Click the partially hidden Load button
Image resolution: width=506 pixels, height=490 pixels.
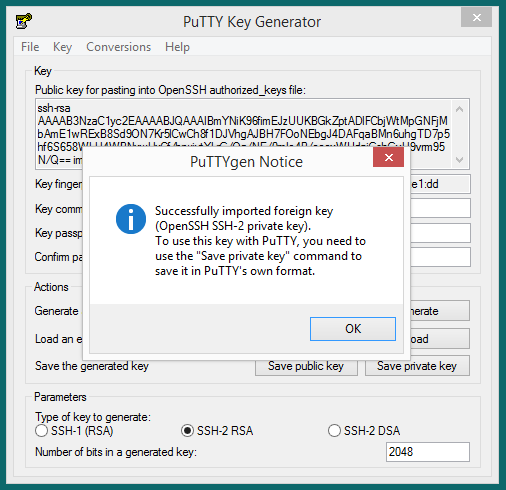440,339
